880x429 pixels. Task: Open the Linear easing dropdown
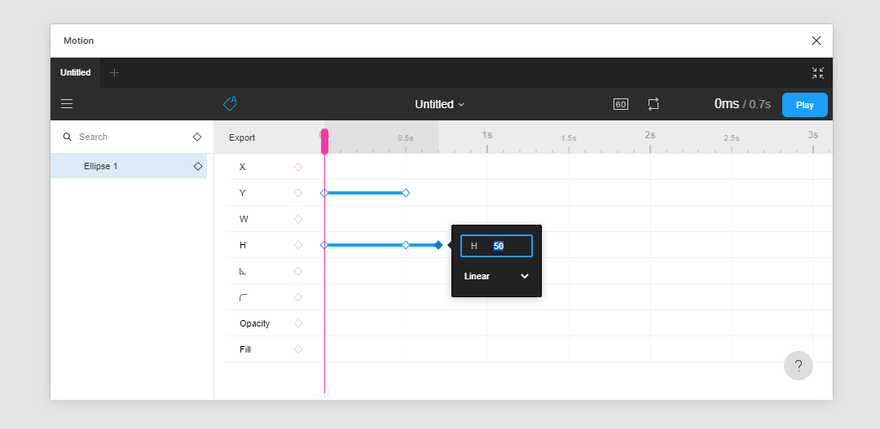pyautogui.click(x=496, y=276)
